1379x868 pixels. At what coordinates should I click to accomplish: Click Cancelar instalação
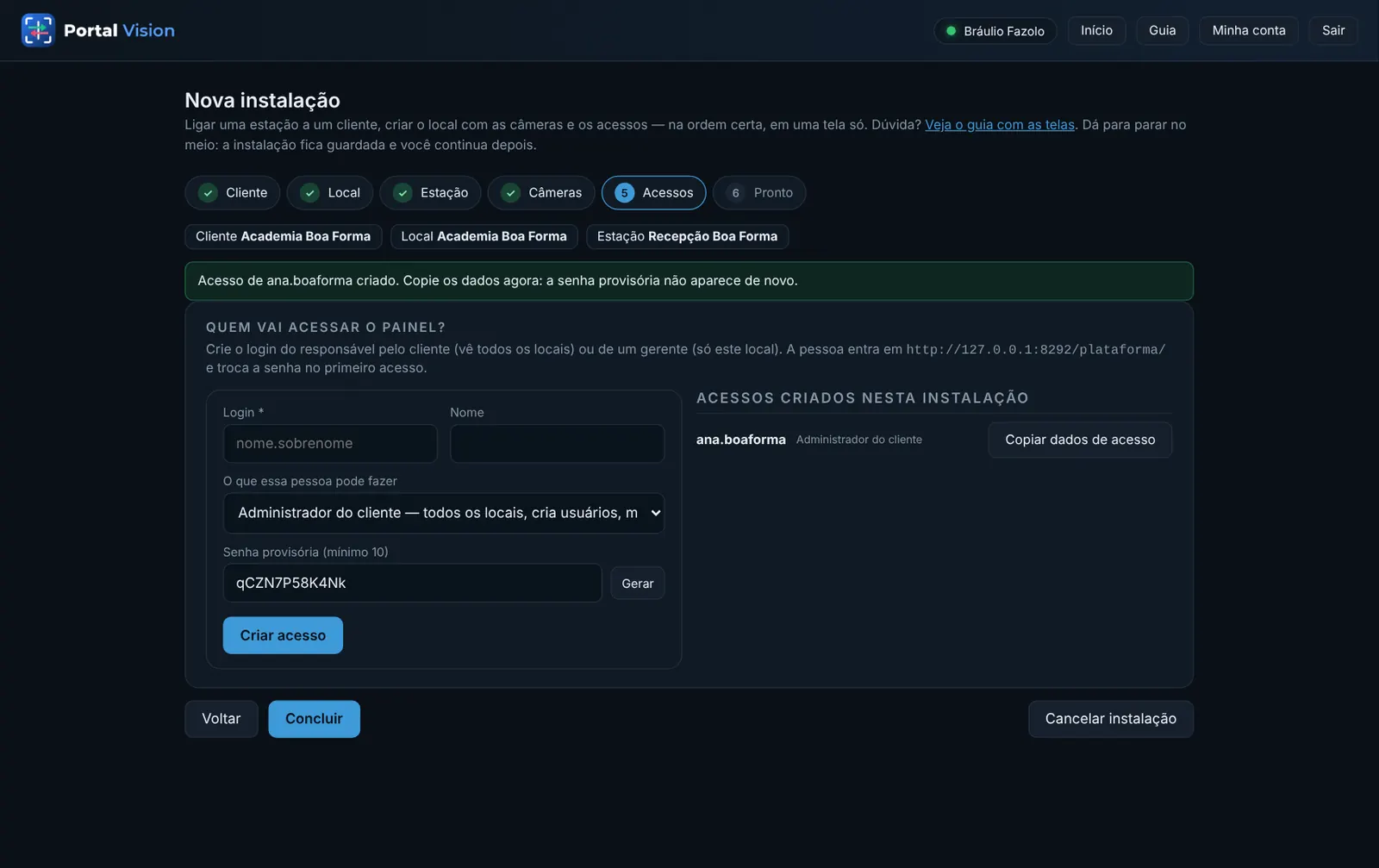(1111, 719)
